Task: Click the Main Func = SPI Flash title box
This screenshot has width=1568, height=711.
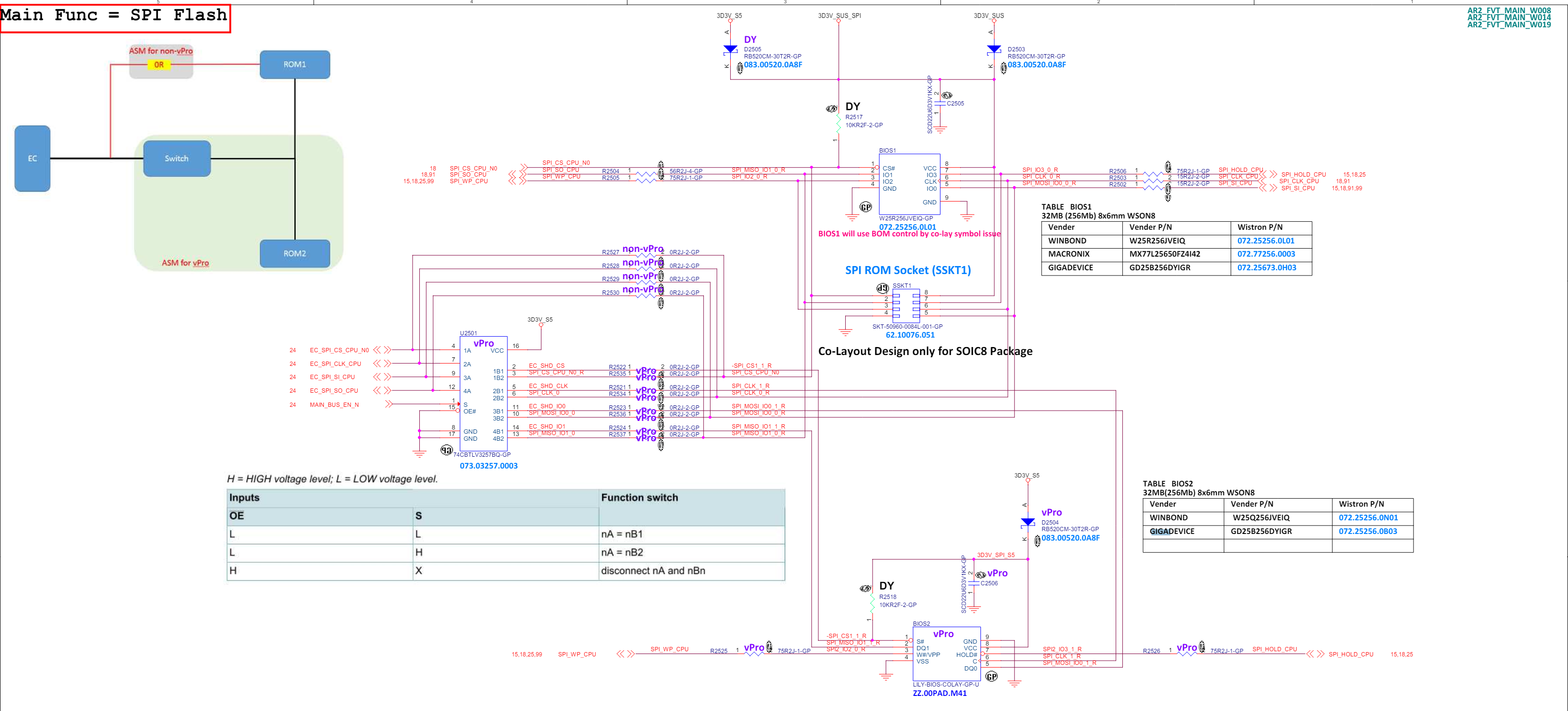Action: 114,16
